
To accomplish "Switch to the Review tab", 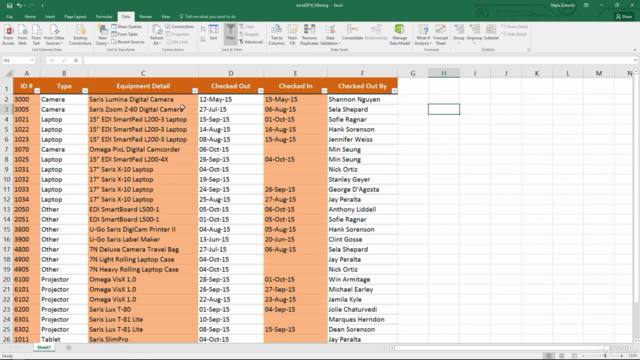I will (x=145, y=17).
